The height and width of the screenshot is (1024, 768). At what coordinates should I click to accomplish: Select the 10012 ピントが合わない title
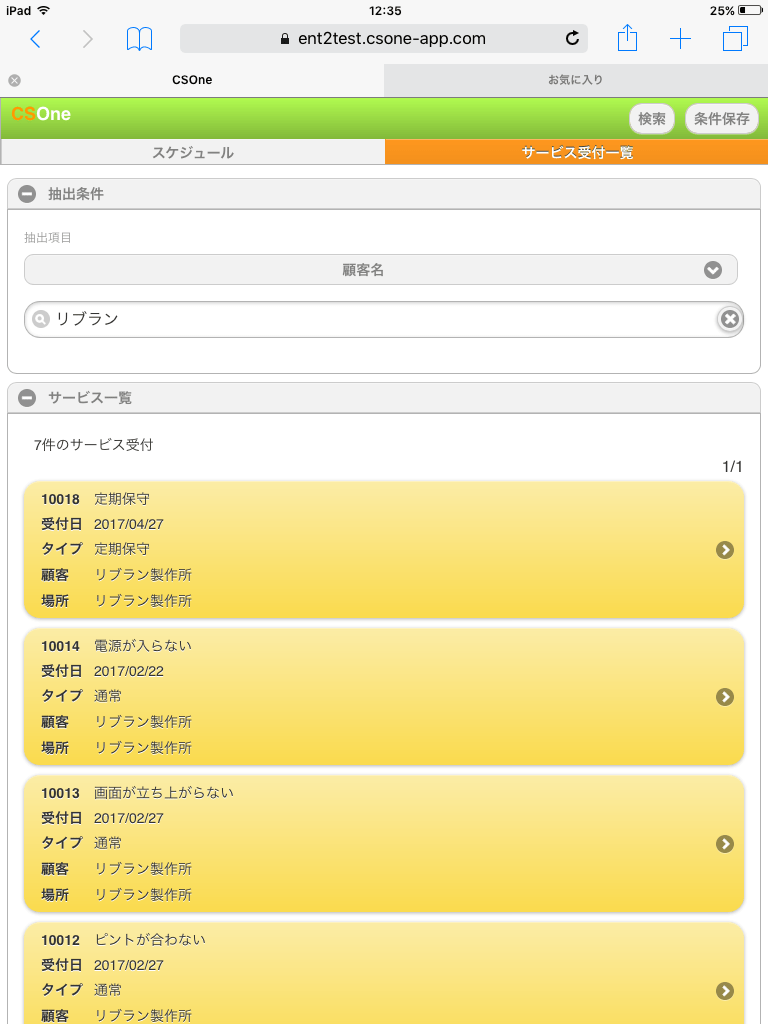(x=123, y=940)
